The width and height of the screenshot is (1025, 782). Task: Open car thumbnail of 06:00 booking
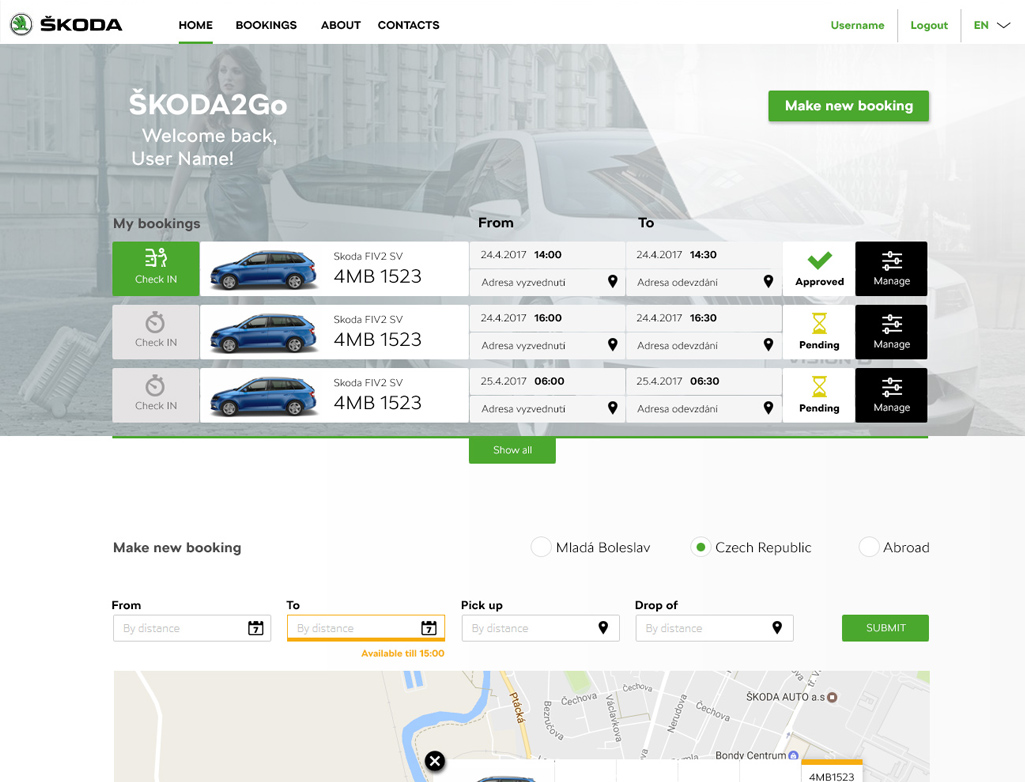click(263, 396)
